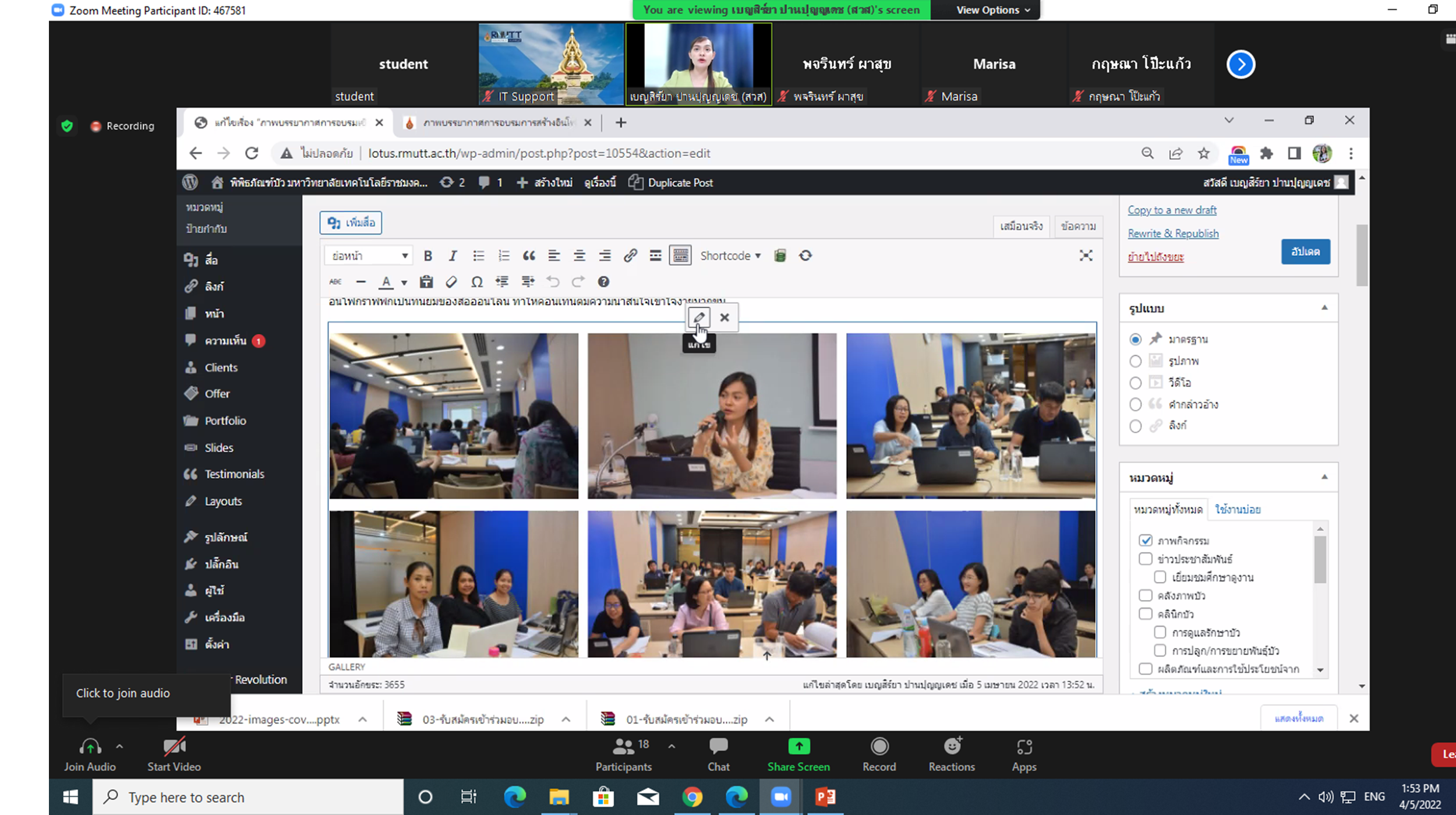1456x815 pixels.
Task: Check the คลินิกบัว category
Action: click(1146, 614)
